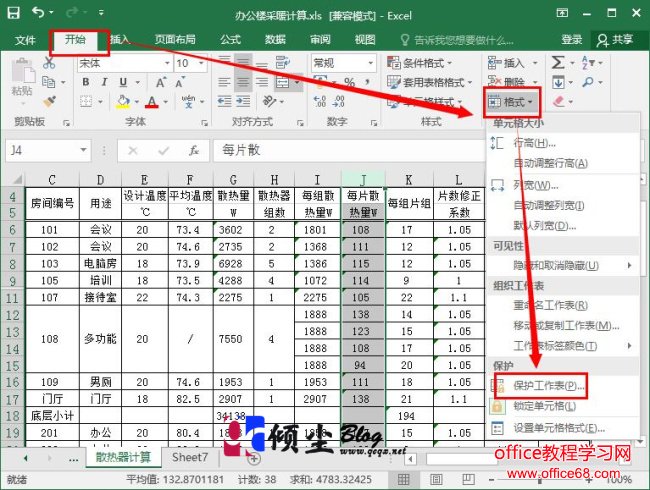Viewport: 650px width, 490px height.
Task: Click the Fill down arrow icon
Action: pos(558,82)
